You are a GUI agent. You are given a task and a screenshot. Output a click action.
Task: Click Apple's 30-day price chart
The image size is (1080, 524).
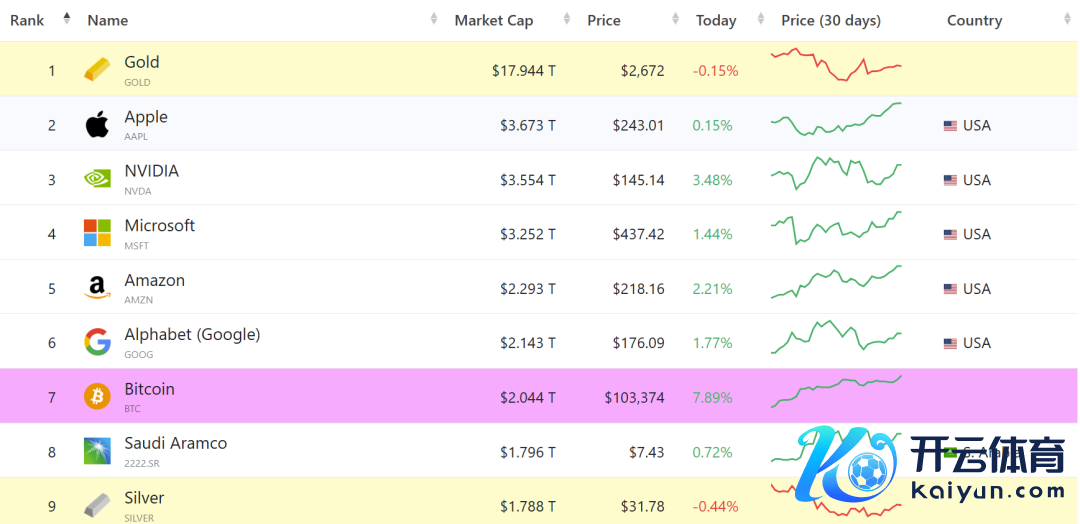click(x=836, y=119)
